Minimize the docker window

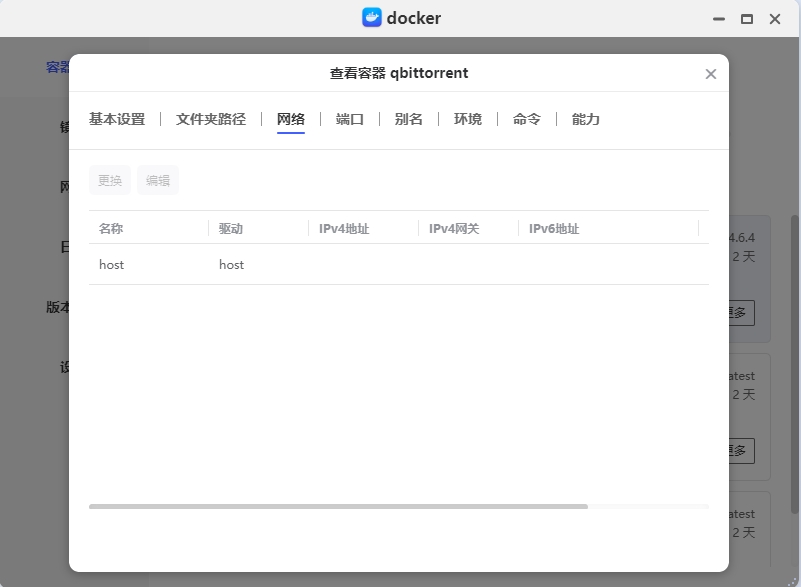[719, 19]
